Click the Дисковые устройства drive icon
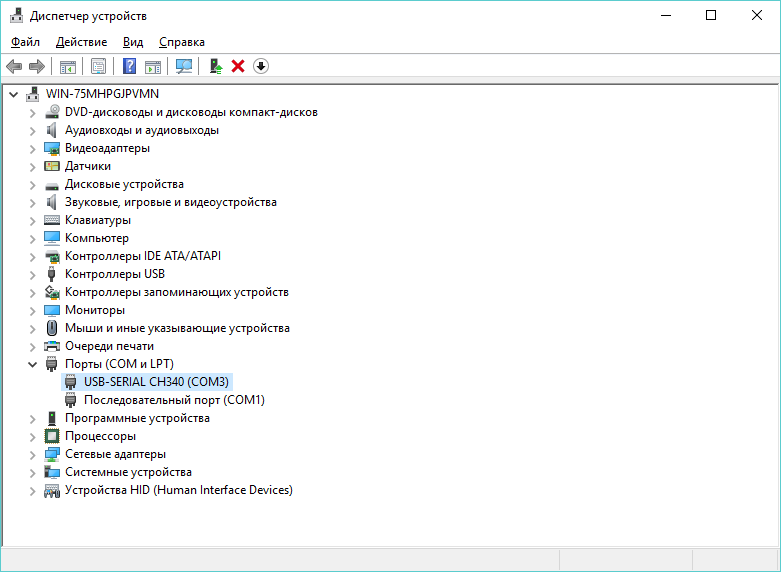Image resolution: width=781 pixels, height=572 pixels. coord(52,185)
